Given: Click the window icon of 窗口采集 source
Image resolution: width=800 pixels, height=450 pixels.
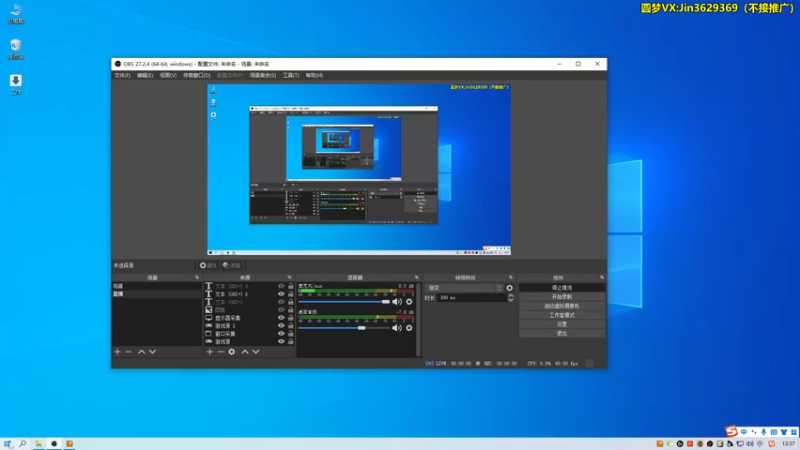Looking at the screenshot, I should click(x=209, y=333).
